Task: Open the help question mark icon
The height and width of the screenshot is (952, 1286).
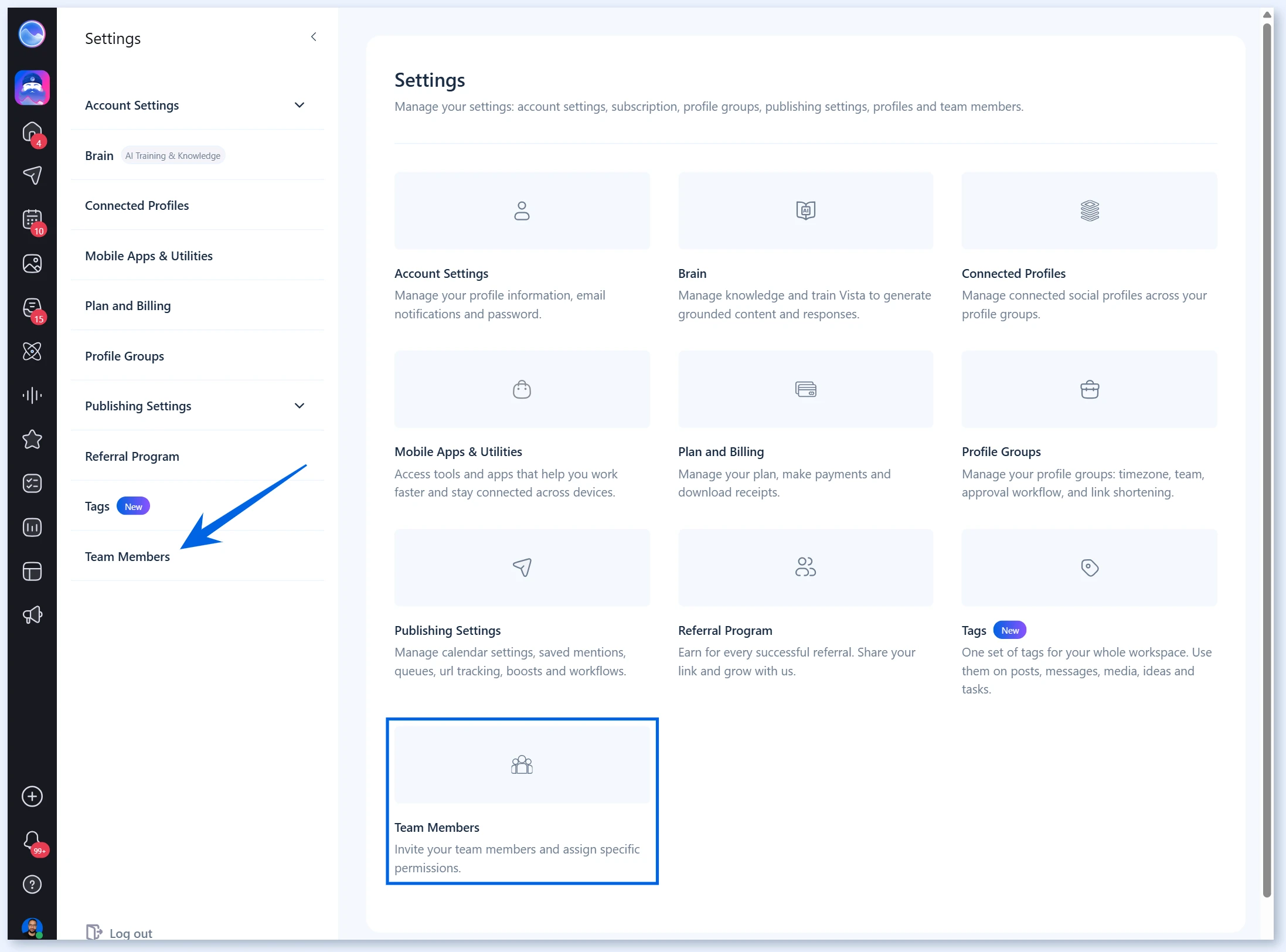Action: pos(32,884)
